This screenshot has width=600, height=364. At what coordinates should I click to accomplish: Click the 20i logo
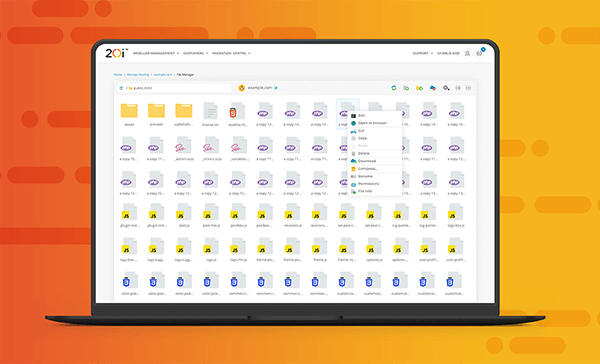[116, 53]
